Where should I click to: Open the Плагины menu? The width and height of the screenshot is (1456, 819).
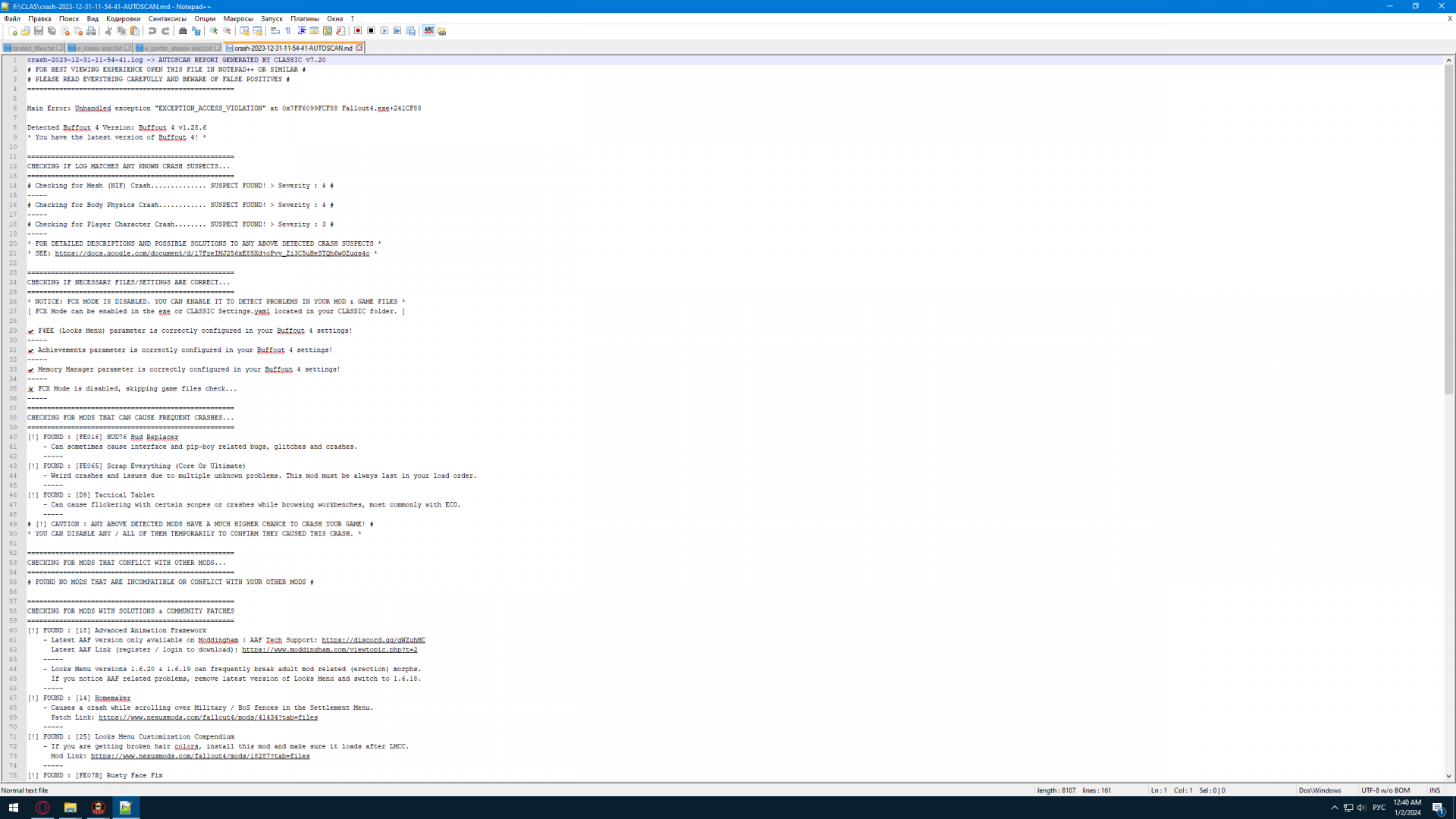pos(304,19)
